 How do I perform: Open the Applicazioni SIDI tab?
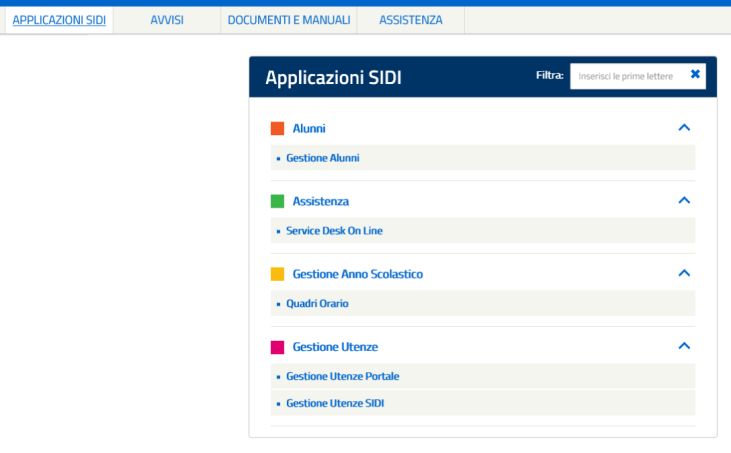(x=59, y=20)
